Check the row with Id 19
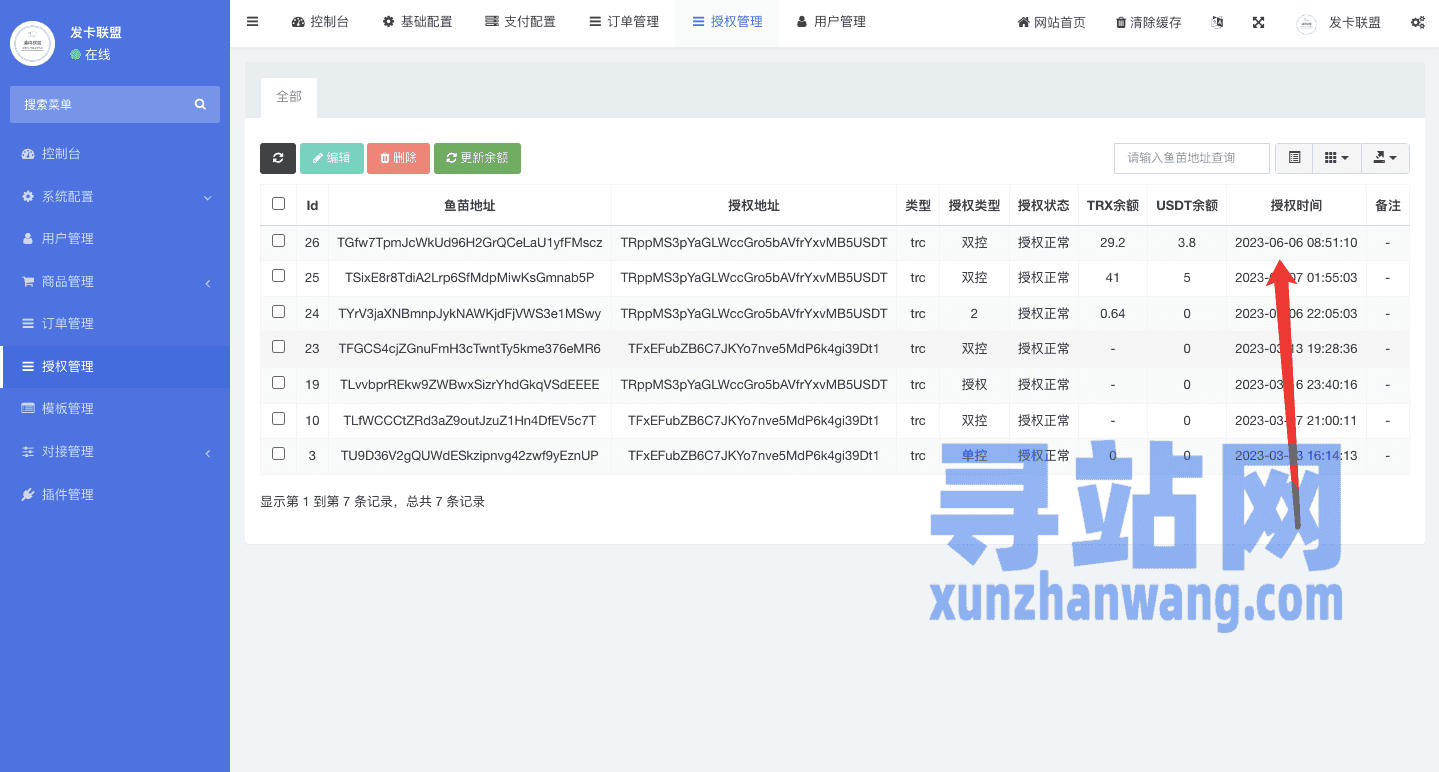Screen dimensions: 1439x772 (278, 383)
